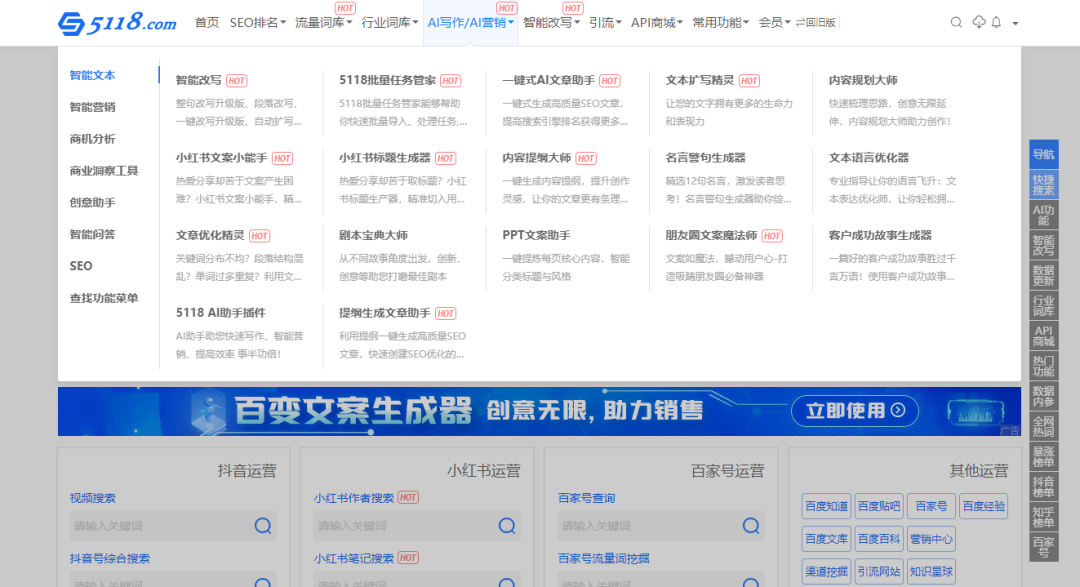Image resolution: width=1080 pixels, height=587 pixels.
Task: Open the notification bell icon
Action: click(x=997, y=23)
